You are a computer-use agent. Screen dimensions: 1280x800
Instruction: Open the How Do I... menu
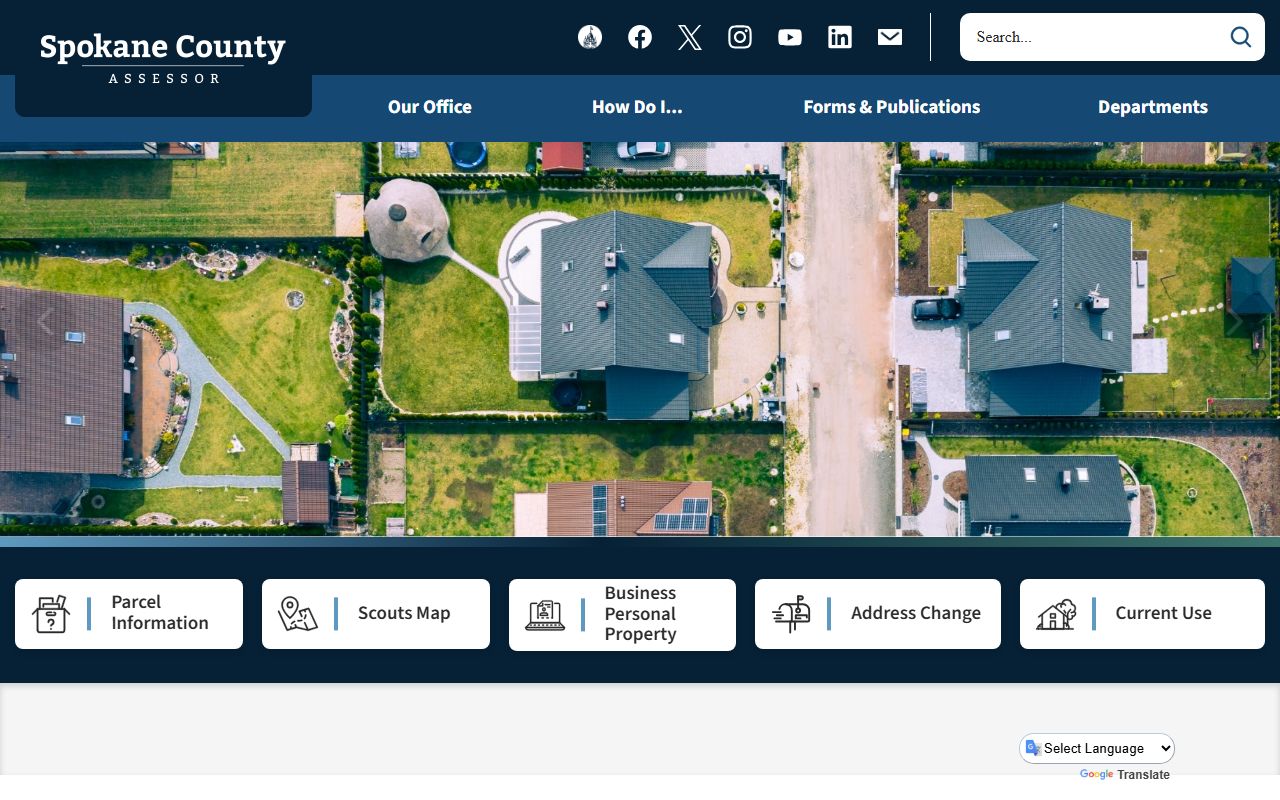click(637, 107)
